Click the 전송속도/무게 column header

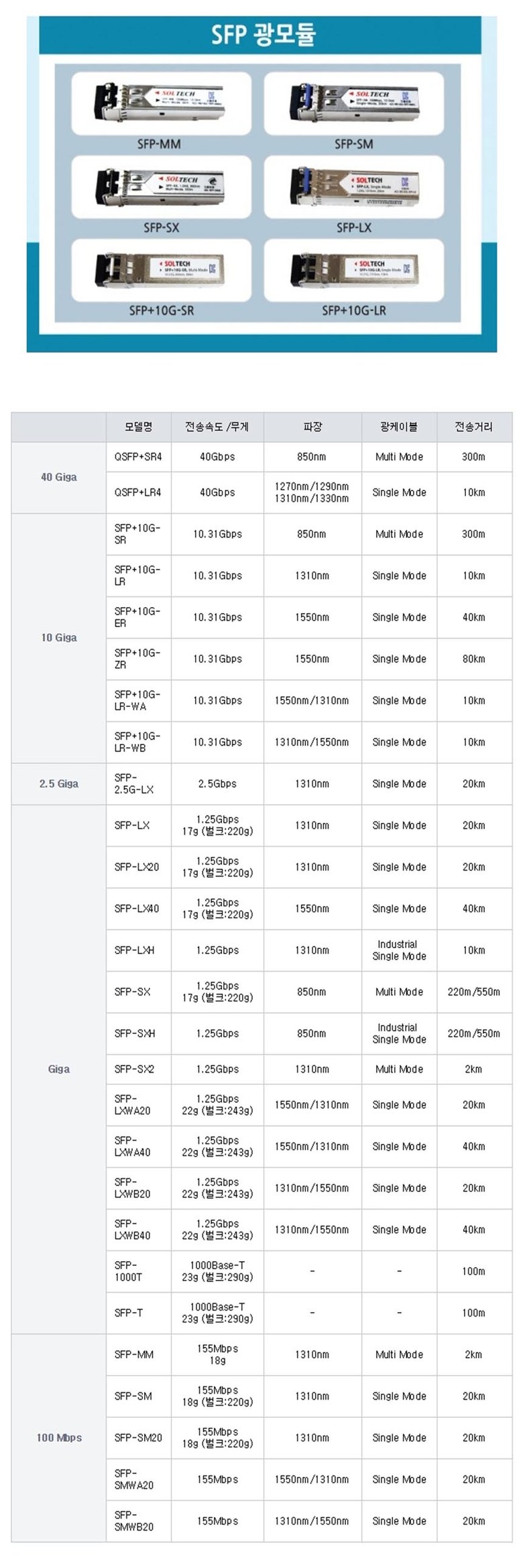tap(217, 427)
